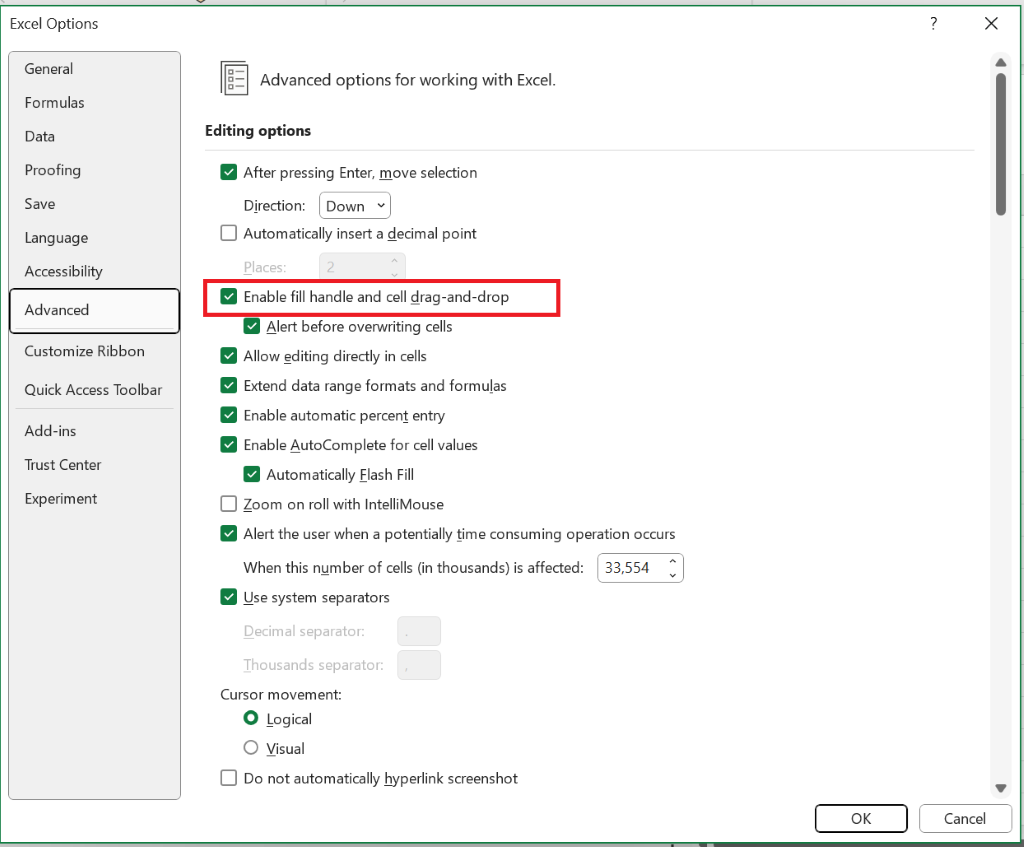This screenshot has width=1024, height=847.
Task: Select Logical cursor movement radio button
Action: (x=251, y=718)
